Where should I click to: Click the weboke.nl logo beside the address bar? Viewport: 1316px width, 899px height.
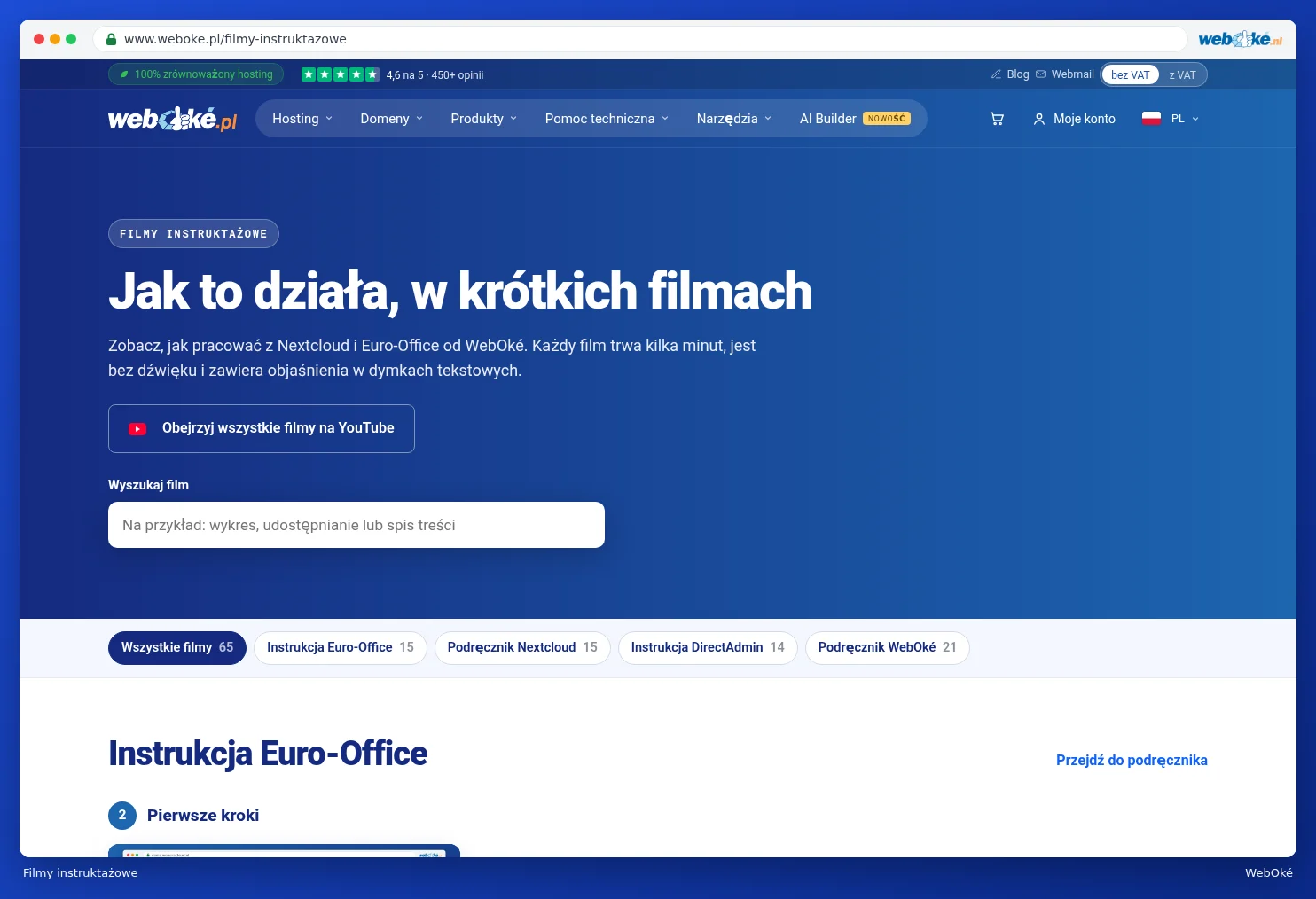click(1241, 39)
